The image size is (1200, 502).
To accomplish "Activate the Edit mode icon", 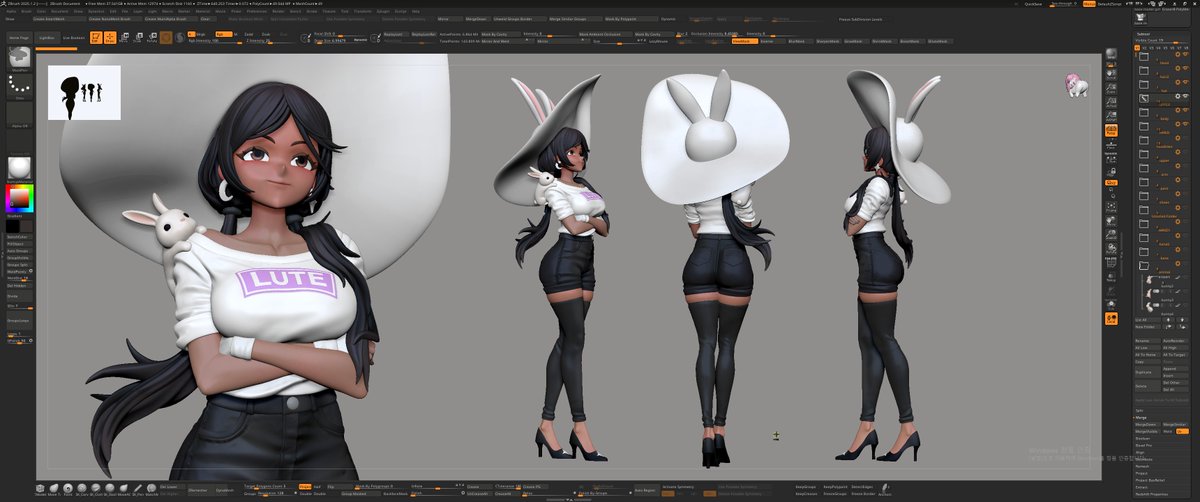I will point(96,38).
